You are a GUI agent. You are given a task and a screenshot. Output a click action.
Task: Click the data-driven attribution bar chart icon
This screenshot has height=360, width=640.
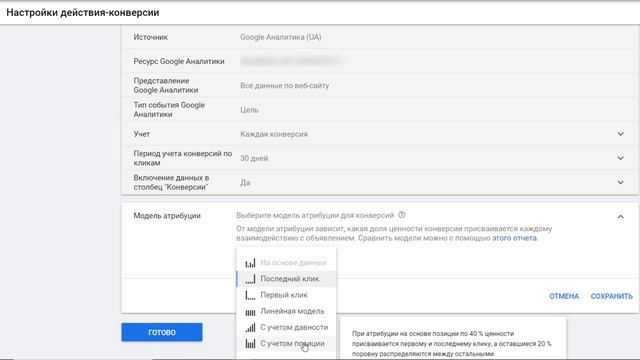pos(250,263)
